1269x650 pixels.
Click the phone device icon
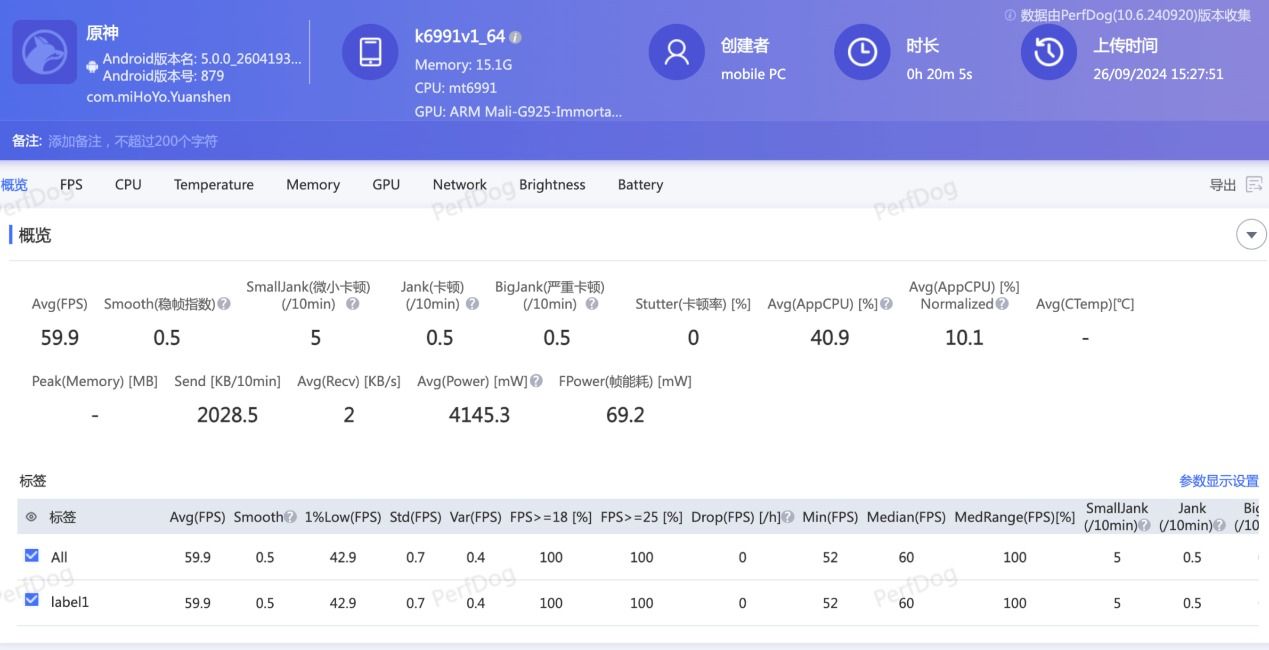(x=370, y=52)
